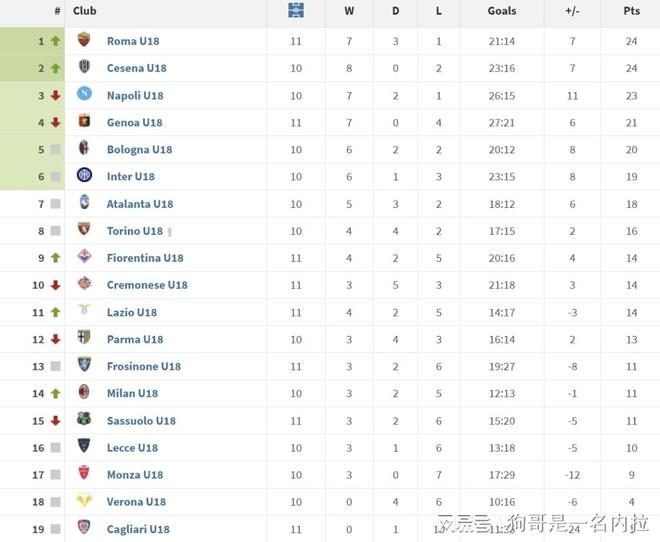Open the Cesena U18 team link
The width and height of the screenshot is (660, 542).
136,68
